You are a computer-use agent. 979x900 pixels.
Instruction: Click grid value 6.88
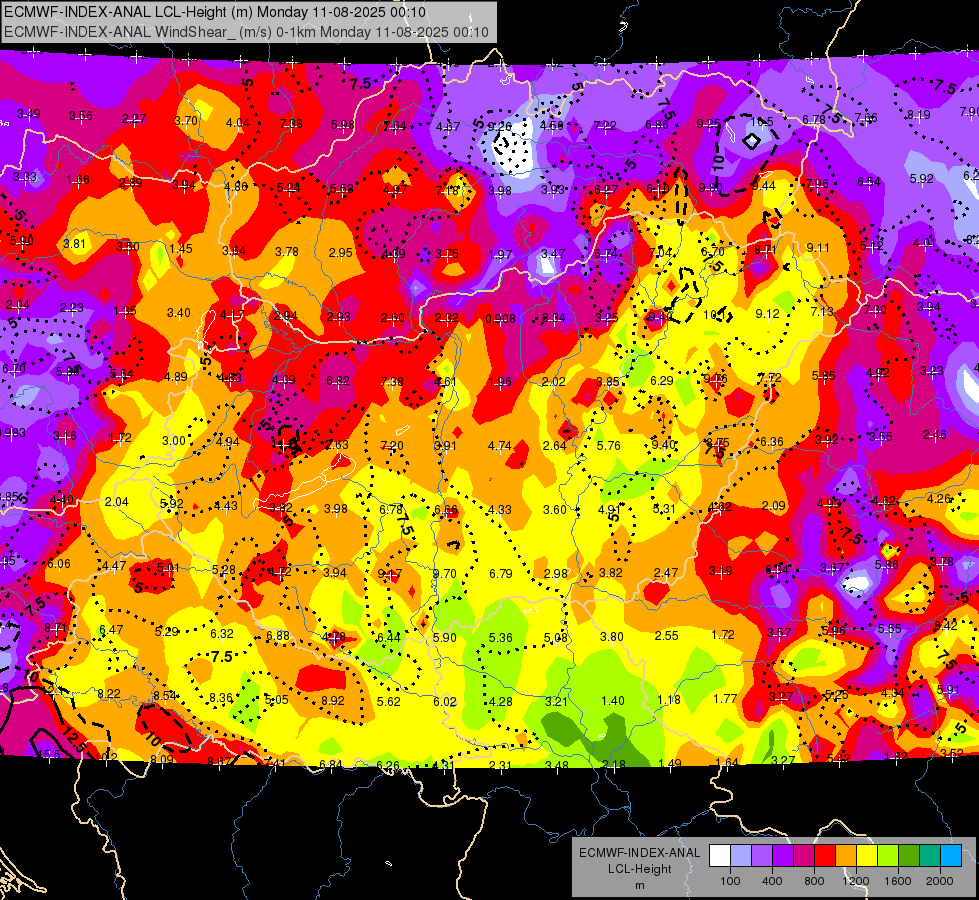[278, 636]
